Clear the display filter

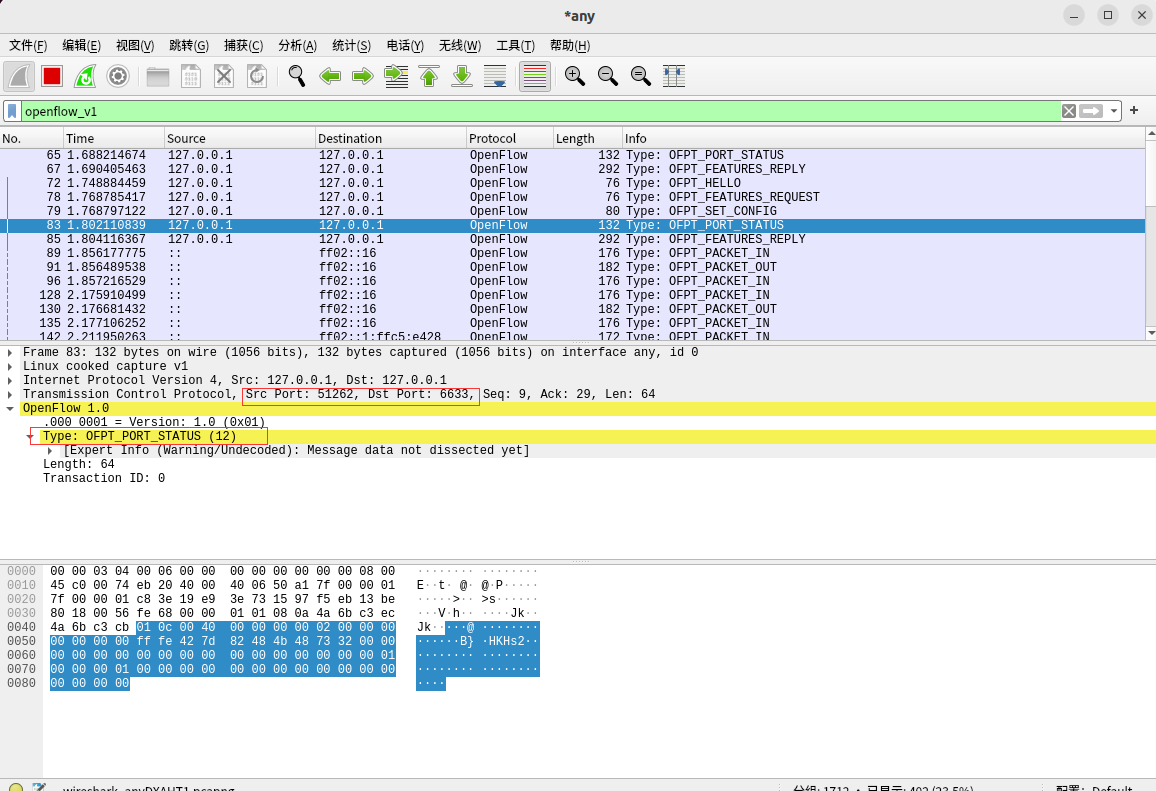tap(1068, 111)
